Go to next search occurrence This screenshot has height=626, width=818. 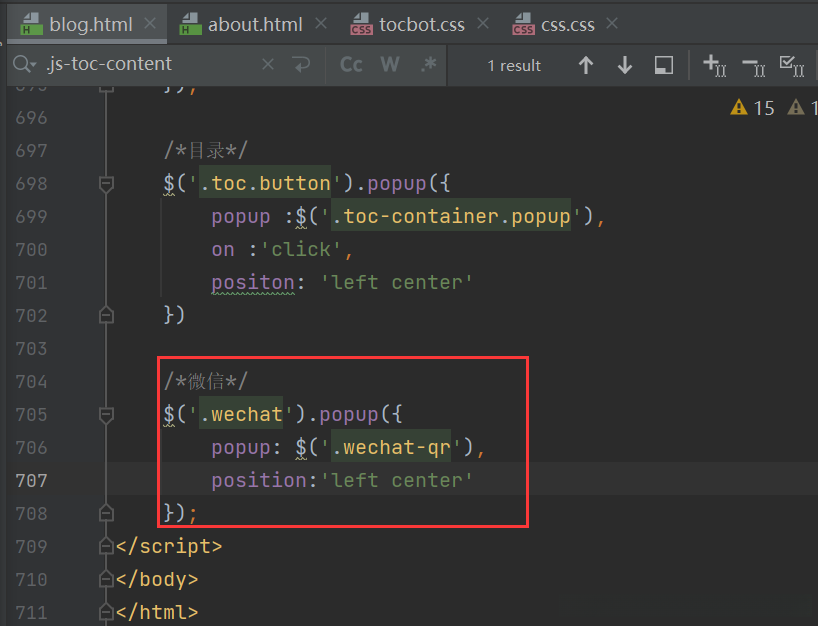(624, 65)
